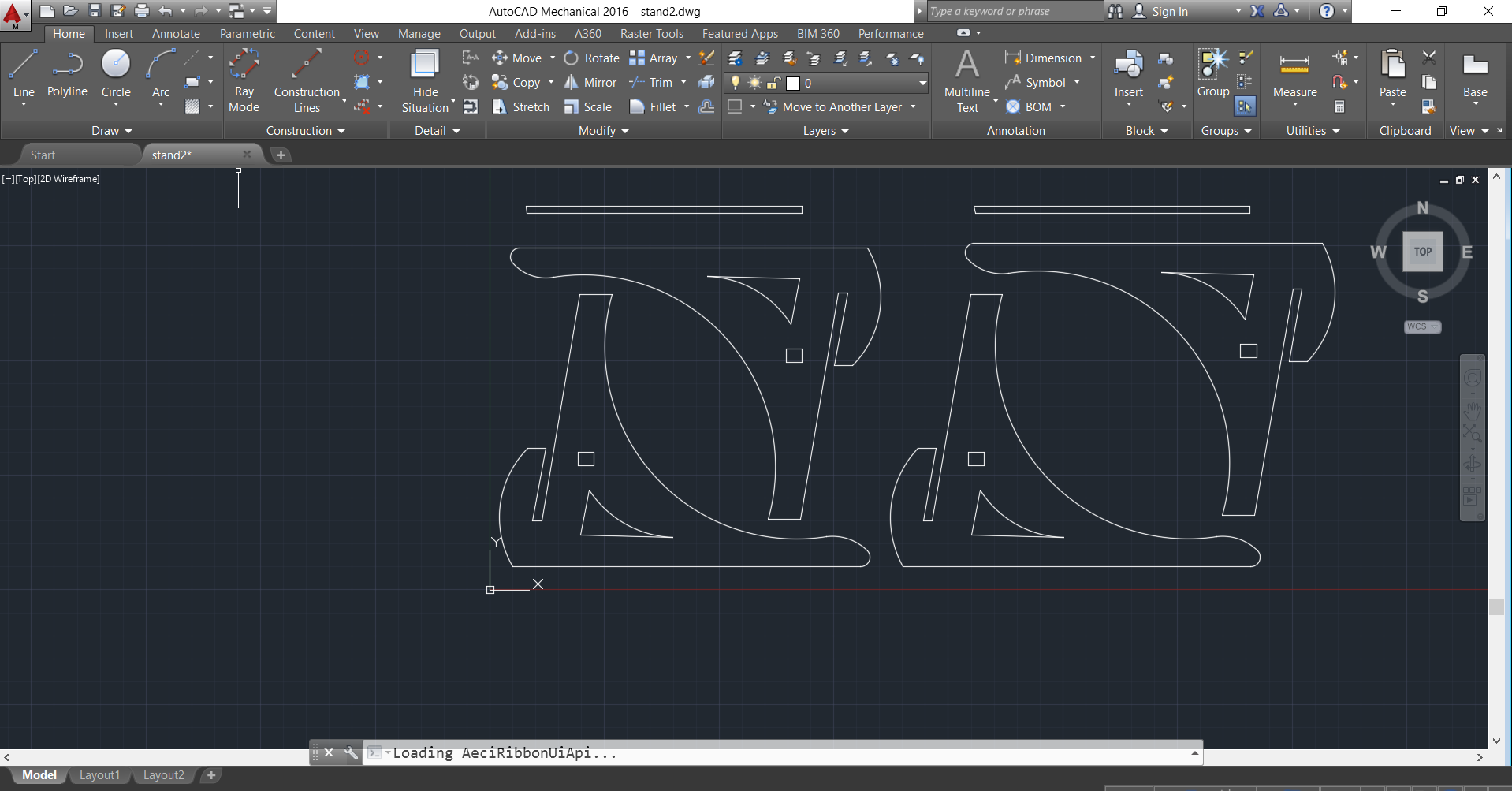Select the Scale tool
The height and width of the screenshot is (791, 1512).
point(588,107)
